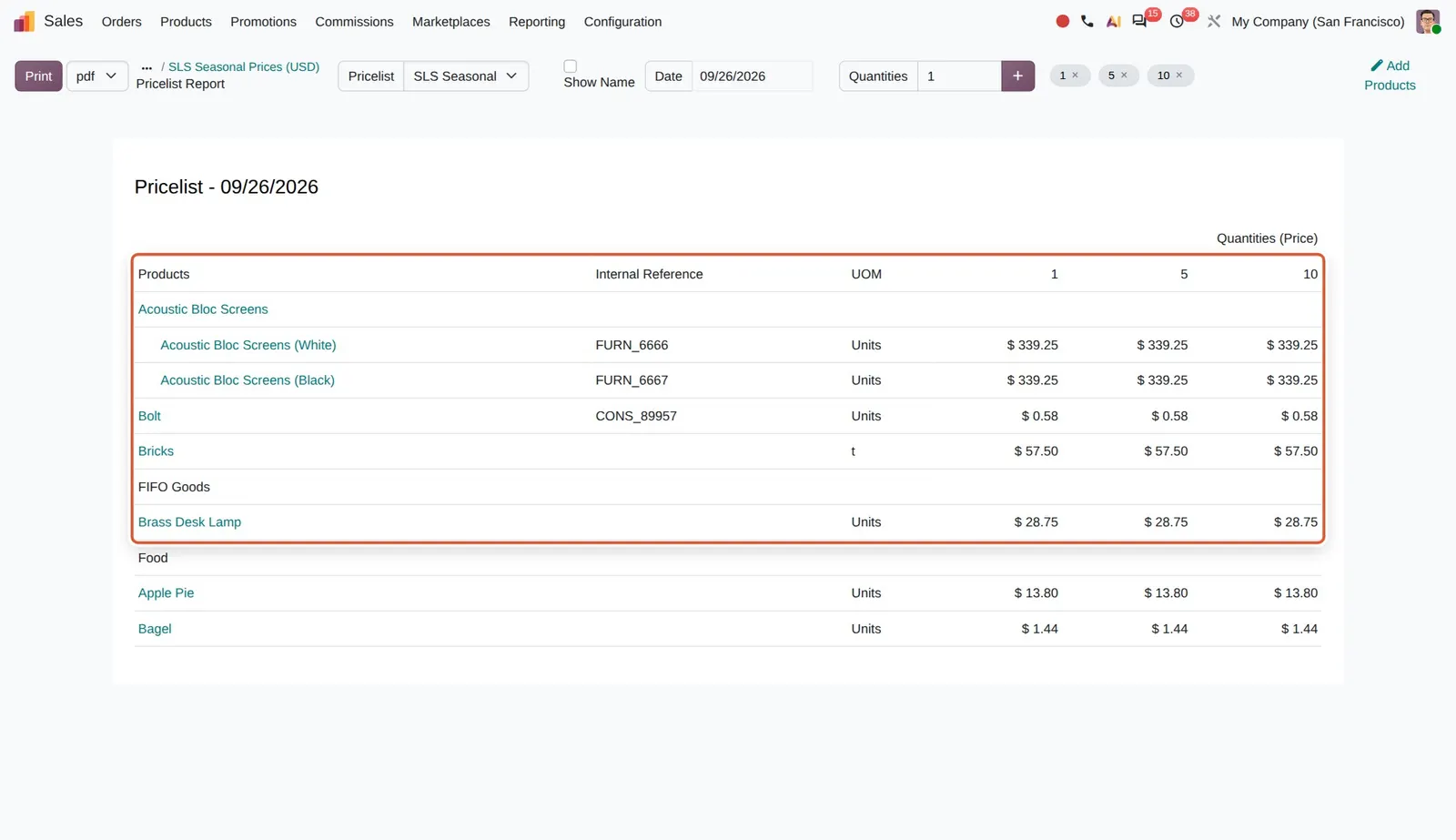Open the debug tools wrench icon
Screen dimensions: 1456x840
[x=1214, y=21]
